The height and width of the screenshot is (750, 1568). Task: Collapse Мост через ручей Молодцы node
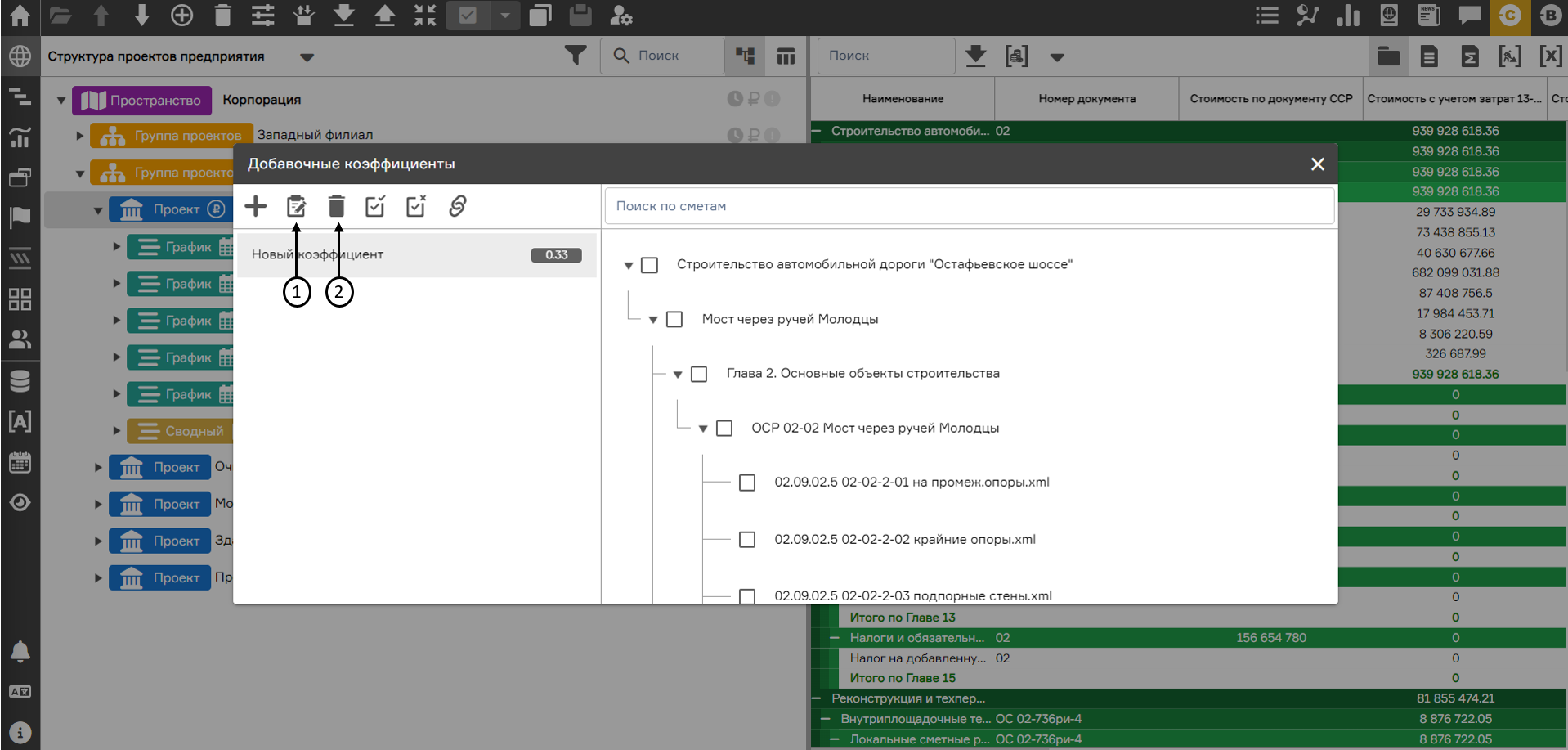pos(653,320)
